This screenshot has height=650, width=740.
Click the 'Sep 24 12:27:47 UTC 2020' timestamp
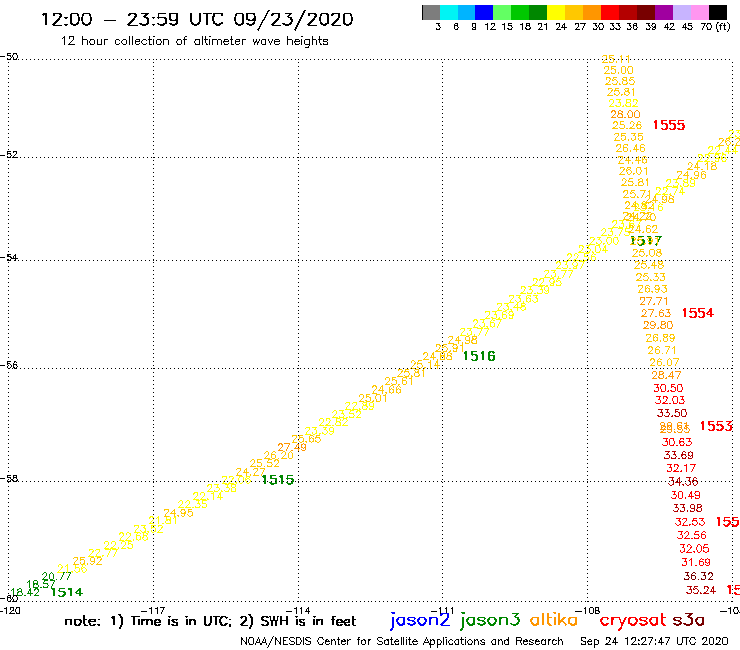[654, 642]
